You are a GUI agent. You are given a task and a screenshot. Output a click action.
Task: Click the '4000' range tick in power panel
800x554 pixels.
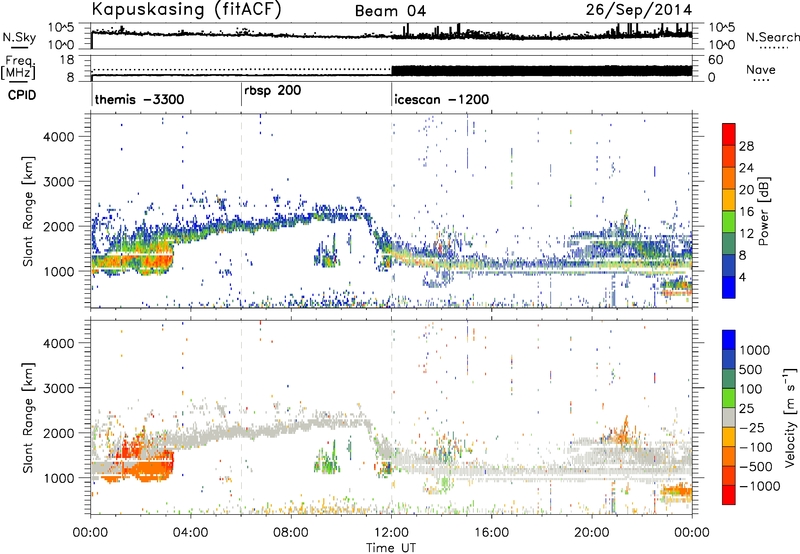(59, 137)
